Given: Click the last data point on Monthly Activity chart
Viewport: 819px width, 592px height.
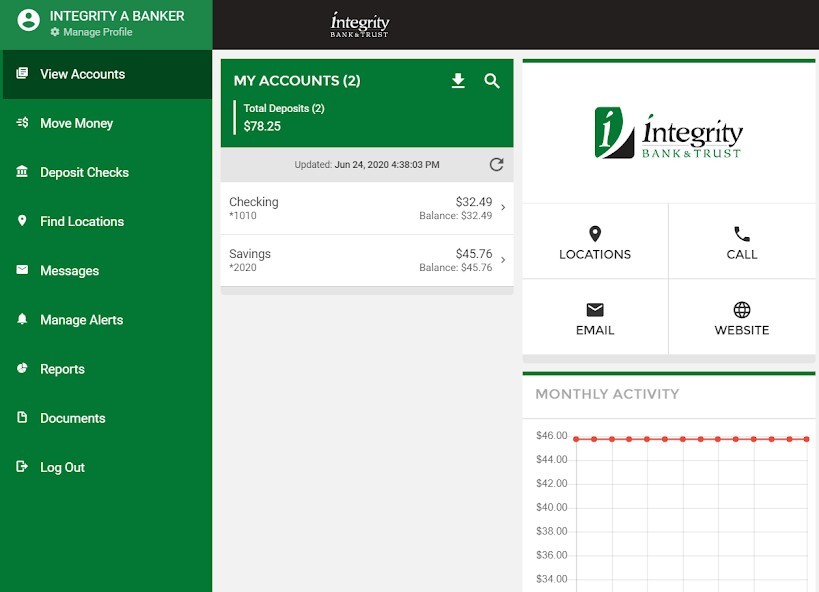Looking at the screenshot, I should tap(807, 439).
